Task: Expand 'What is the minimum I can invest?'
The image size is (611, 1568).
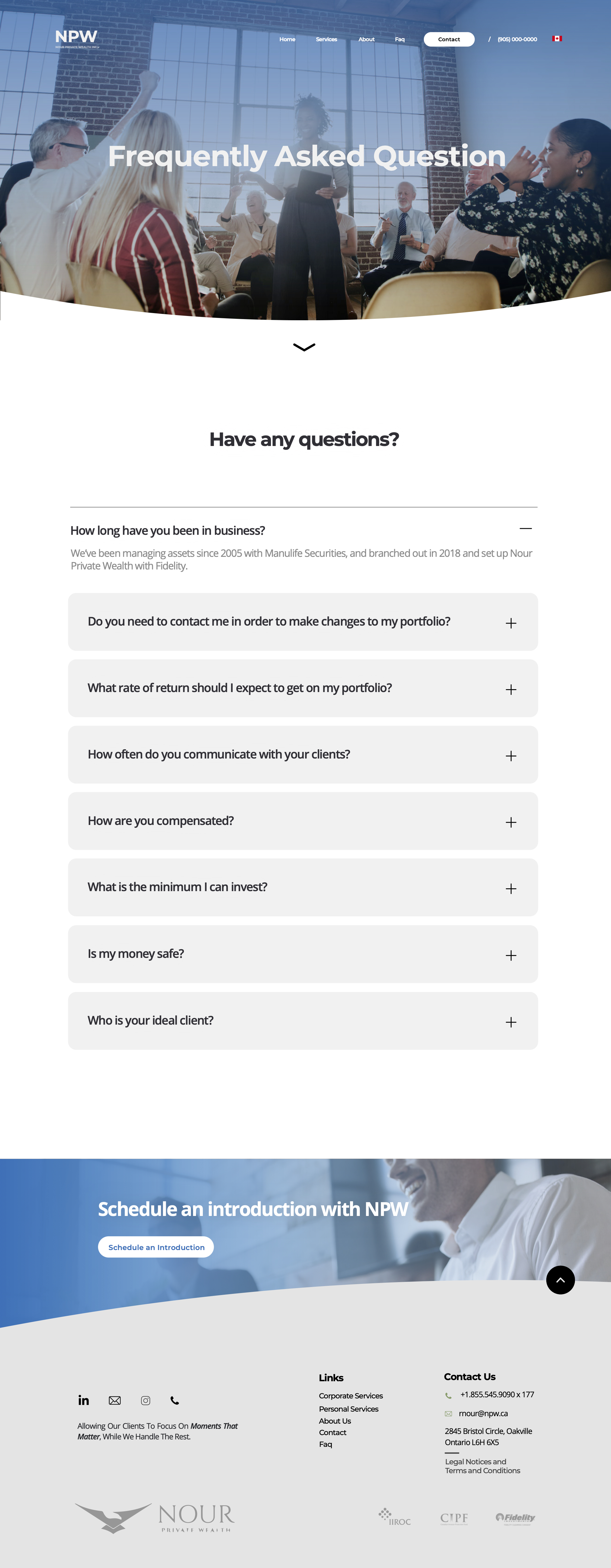Action: 510,889
